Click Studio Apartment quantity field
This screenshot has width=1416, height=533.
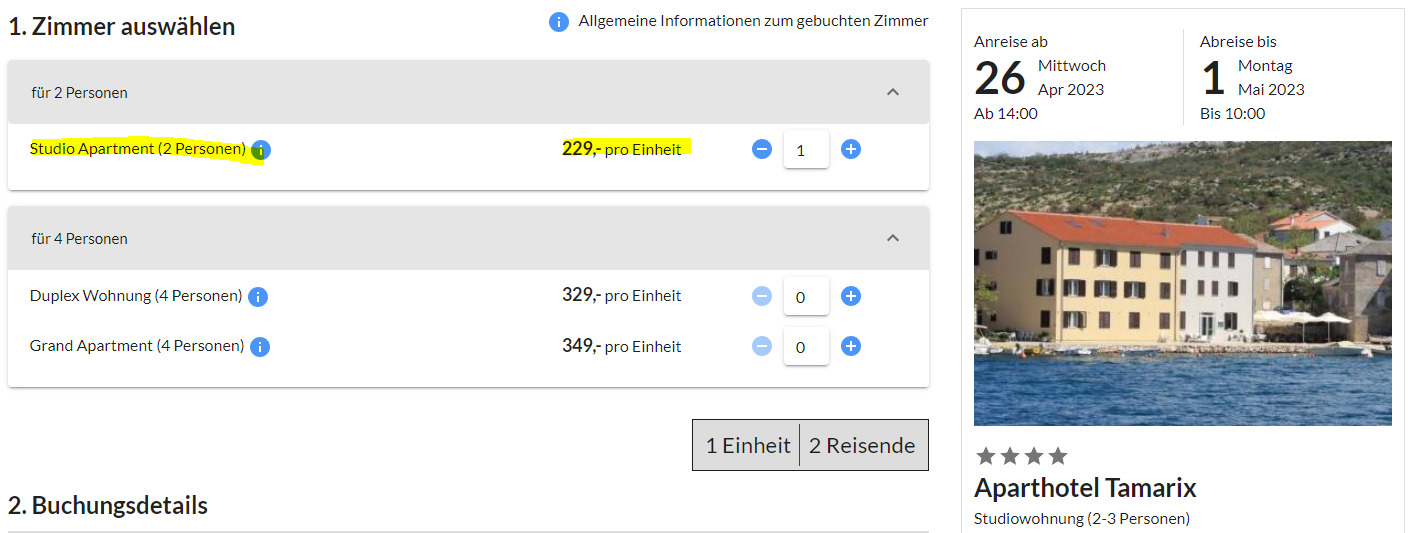pyautogui.click(x=806, y=150)
